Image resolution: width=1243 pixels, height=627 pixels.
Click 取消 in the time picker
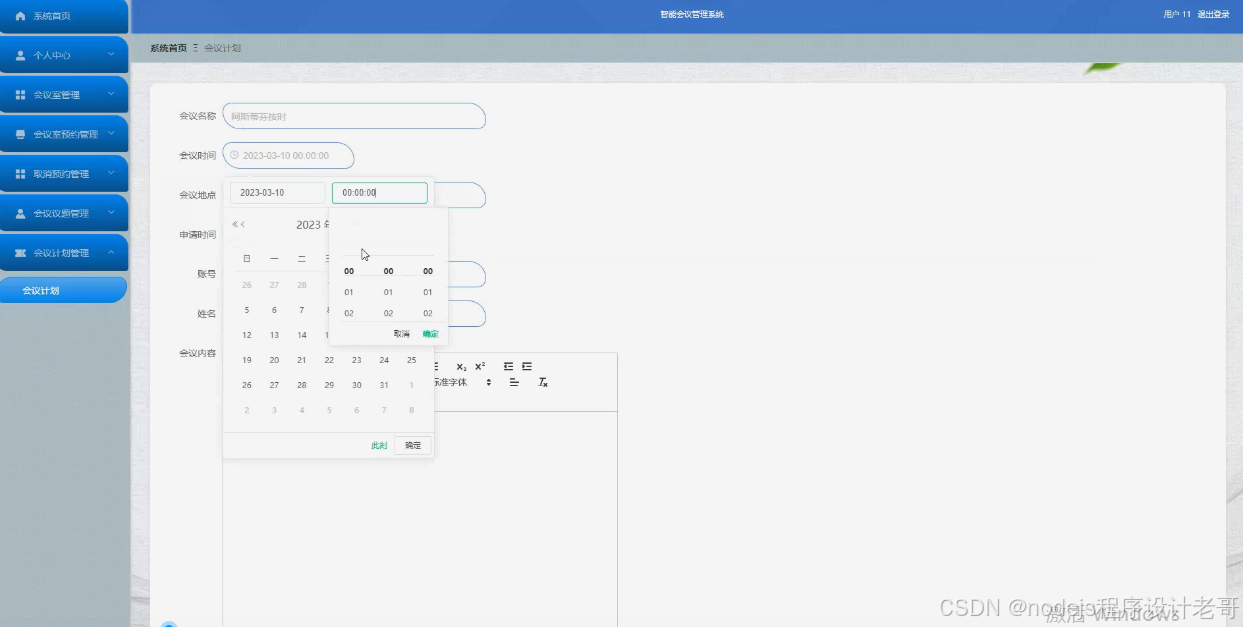[x=401, y=334]
